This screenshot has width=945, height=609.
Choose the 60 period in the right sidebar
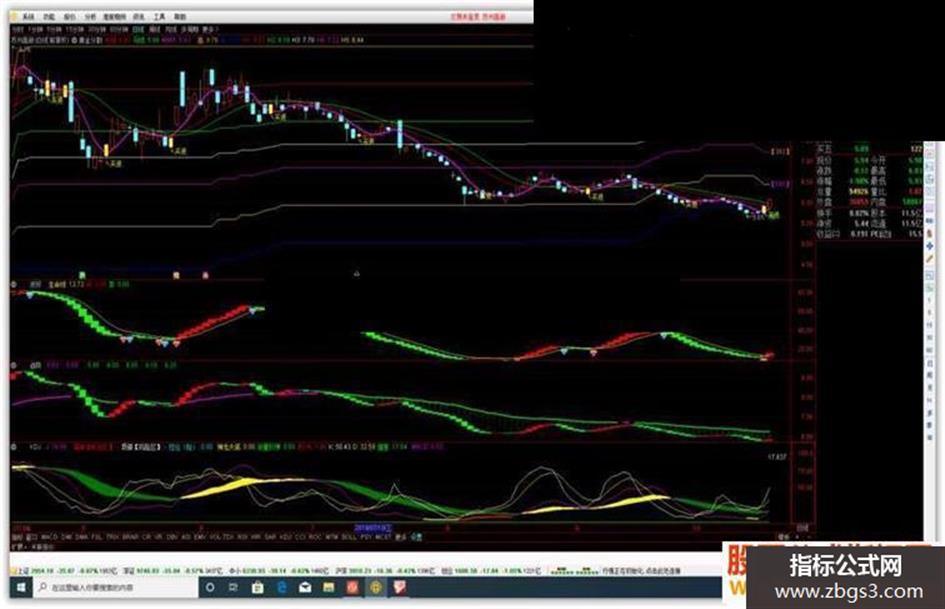(929, 350)
